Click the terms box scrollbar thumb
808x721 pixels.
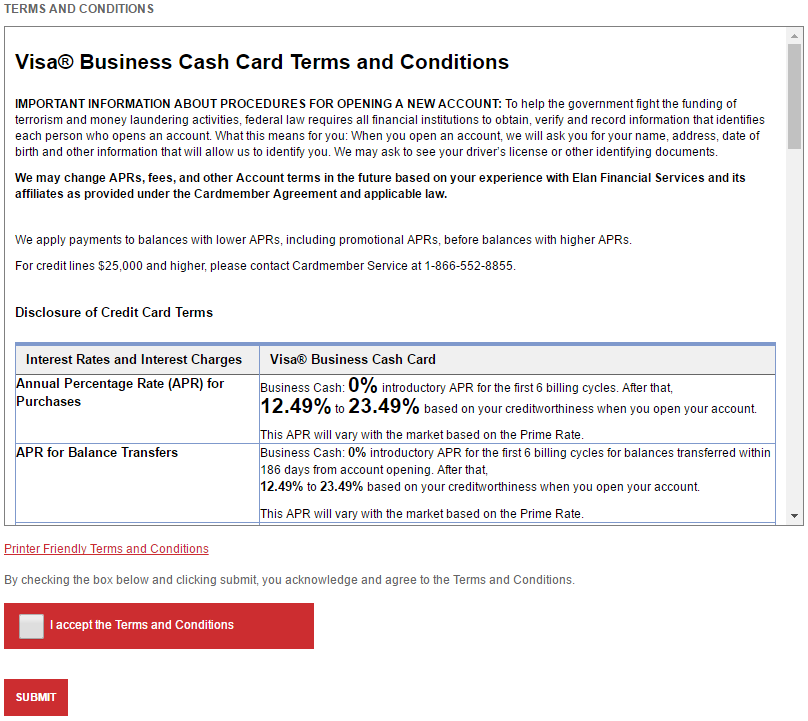pyautogui.click(x=794, y=96)
